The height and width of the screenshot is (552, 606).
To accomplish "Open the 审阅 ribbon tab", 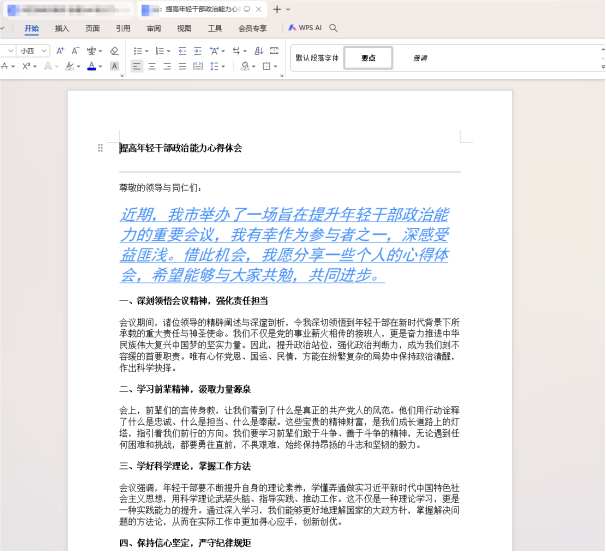I will pyautogui.click(x=153, y=28).
